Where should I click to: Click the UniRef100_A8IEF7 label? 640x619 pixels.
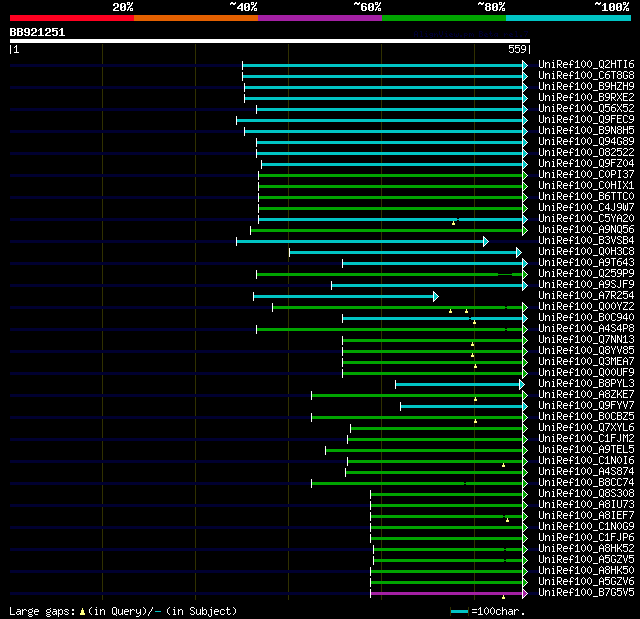click(586, 516)
